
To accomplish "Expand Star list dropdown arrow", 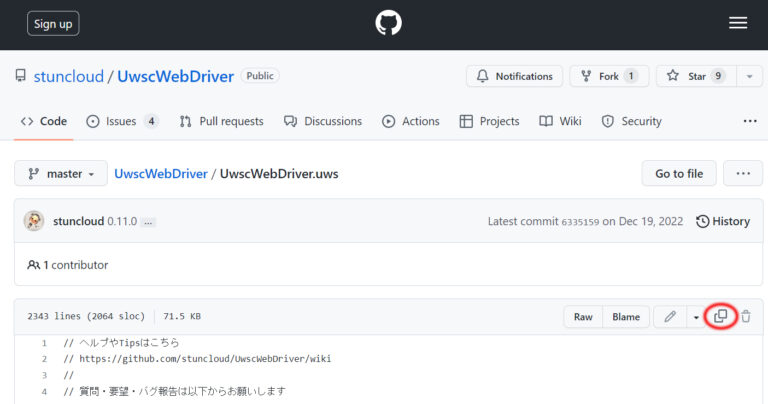I will (749, 76).
